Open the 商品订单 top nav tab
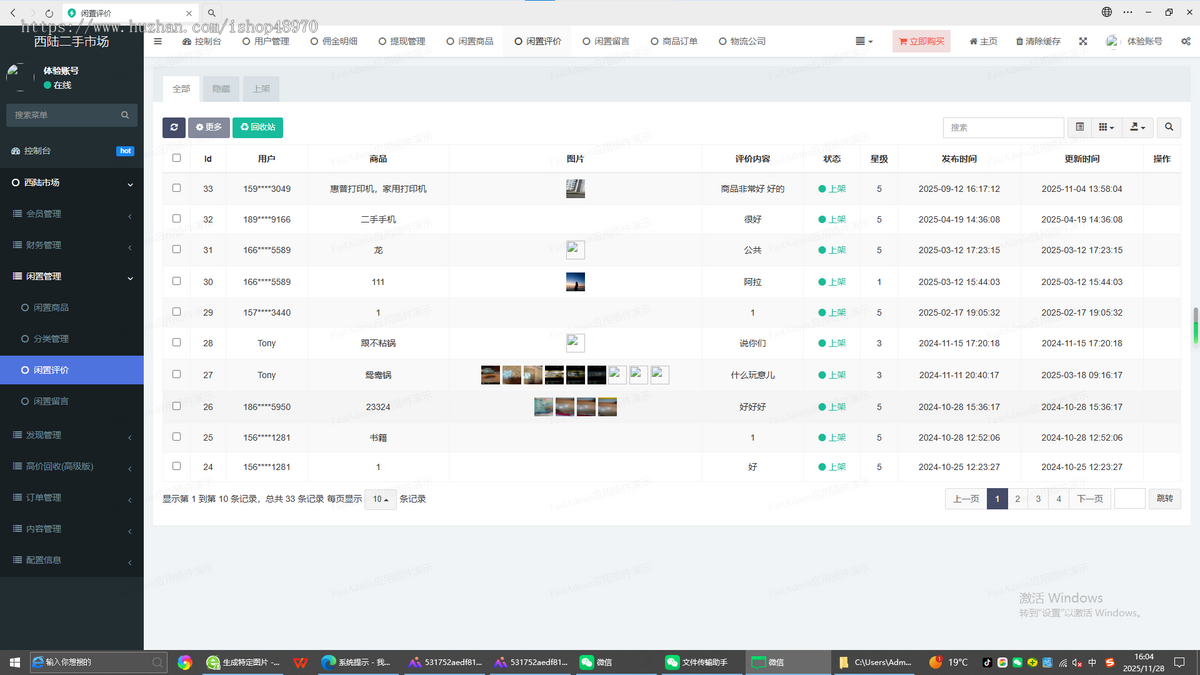The height and width of the screenshot is (675, 1200). (673, 42)
